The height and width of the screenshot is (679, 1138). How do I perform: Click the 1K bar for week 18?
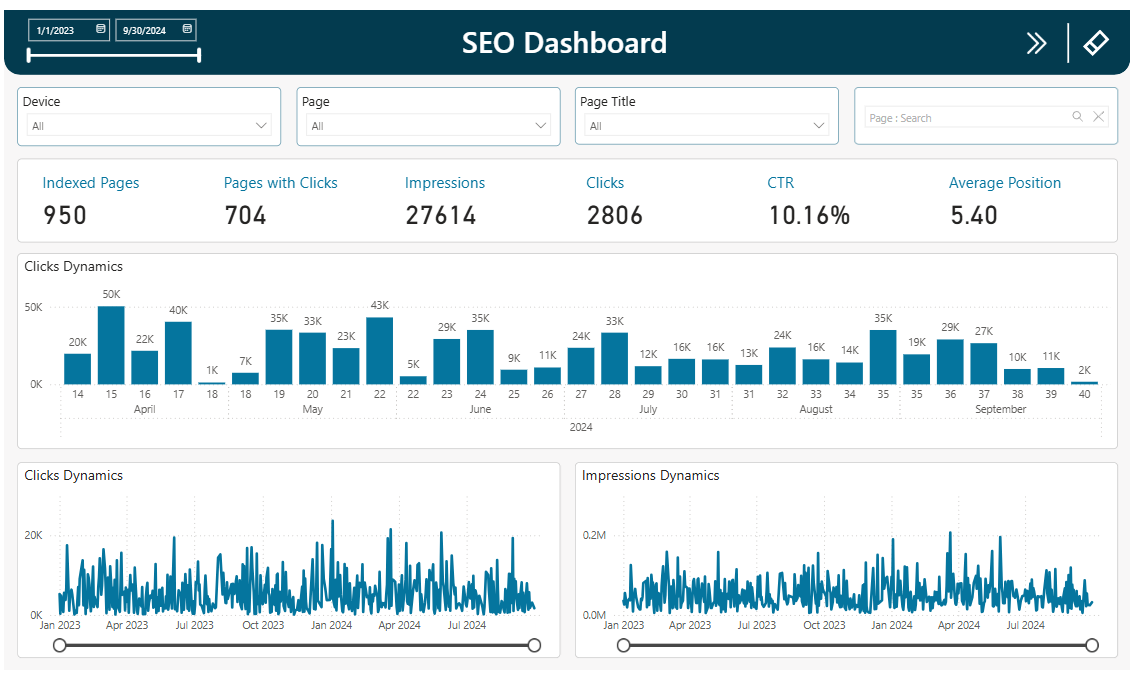click(212, 383)
